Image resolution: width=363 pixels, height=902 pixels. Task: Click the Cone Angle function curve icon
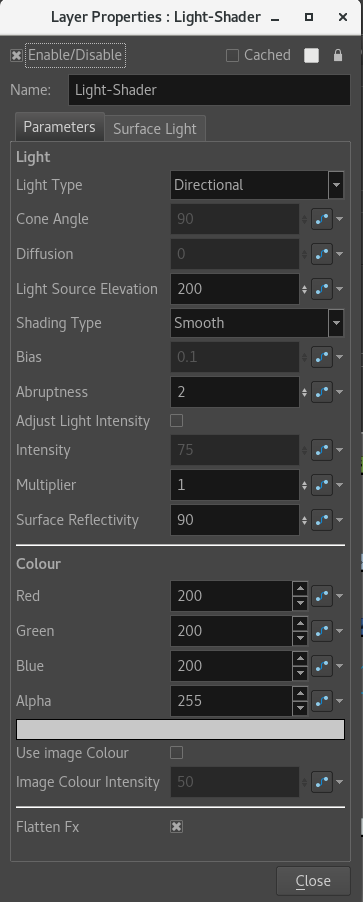click(x=322, y=219)
